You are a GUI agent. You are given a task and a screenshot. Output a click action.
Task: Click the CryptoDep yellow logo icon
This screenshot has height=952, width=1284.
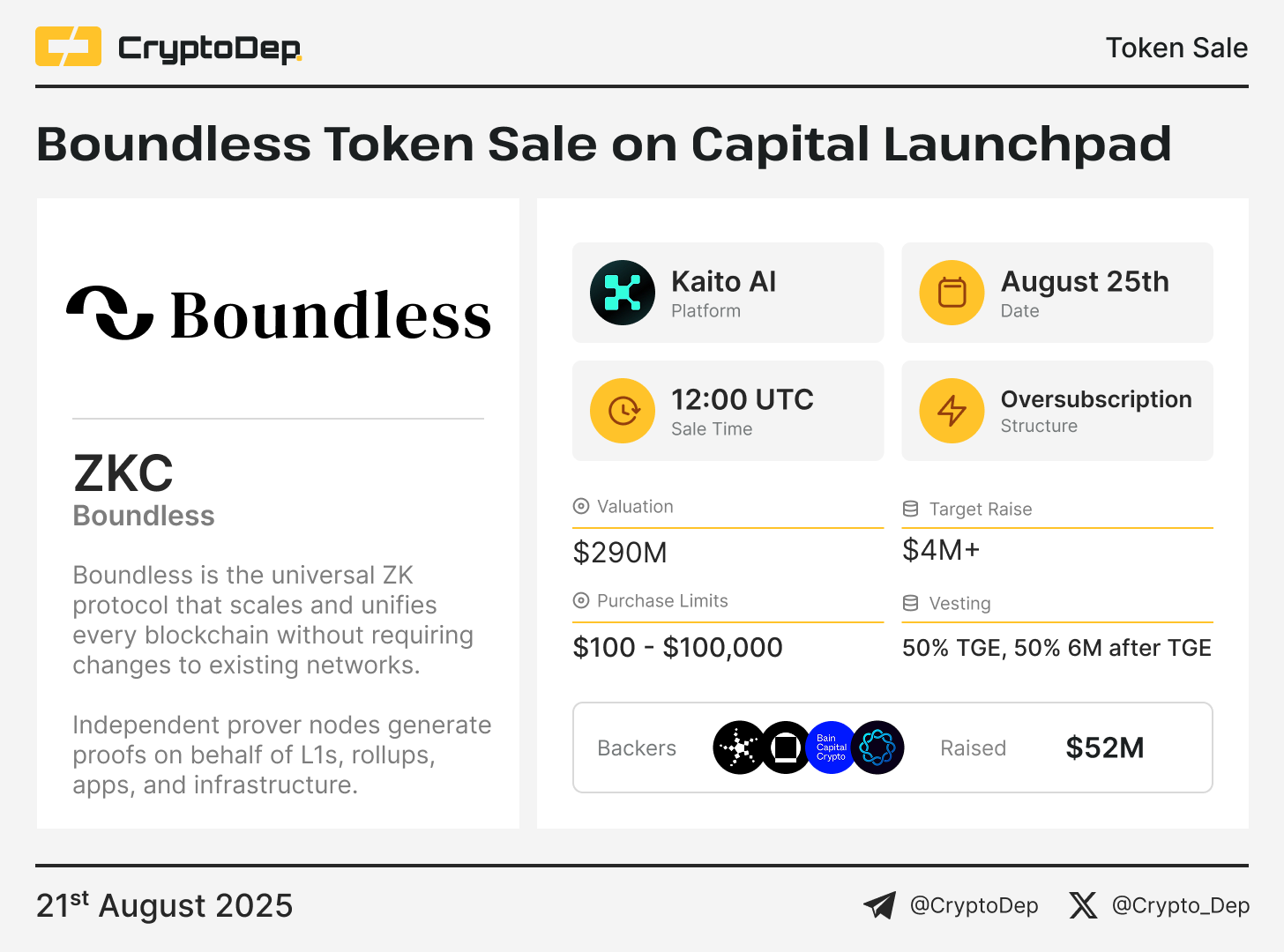(x=68, y=47)
